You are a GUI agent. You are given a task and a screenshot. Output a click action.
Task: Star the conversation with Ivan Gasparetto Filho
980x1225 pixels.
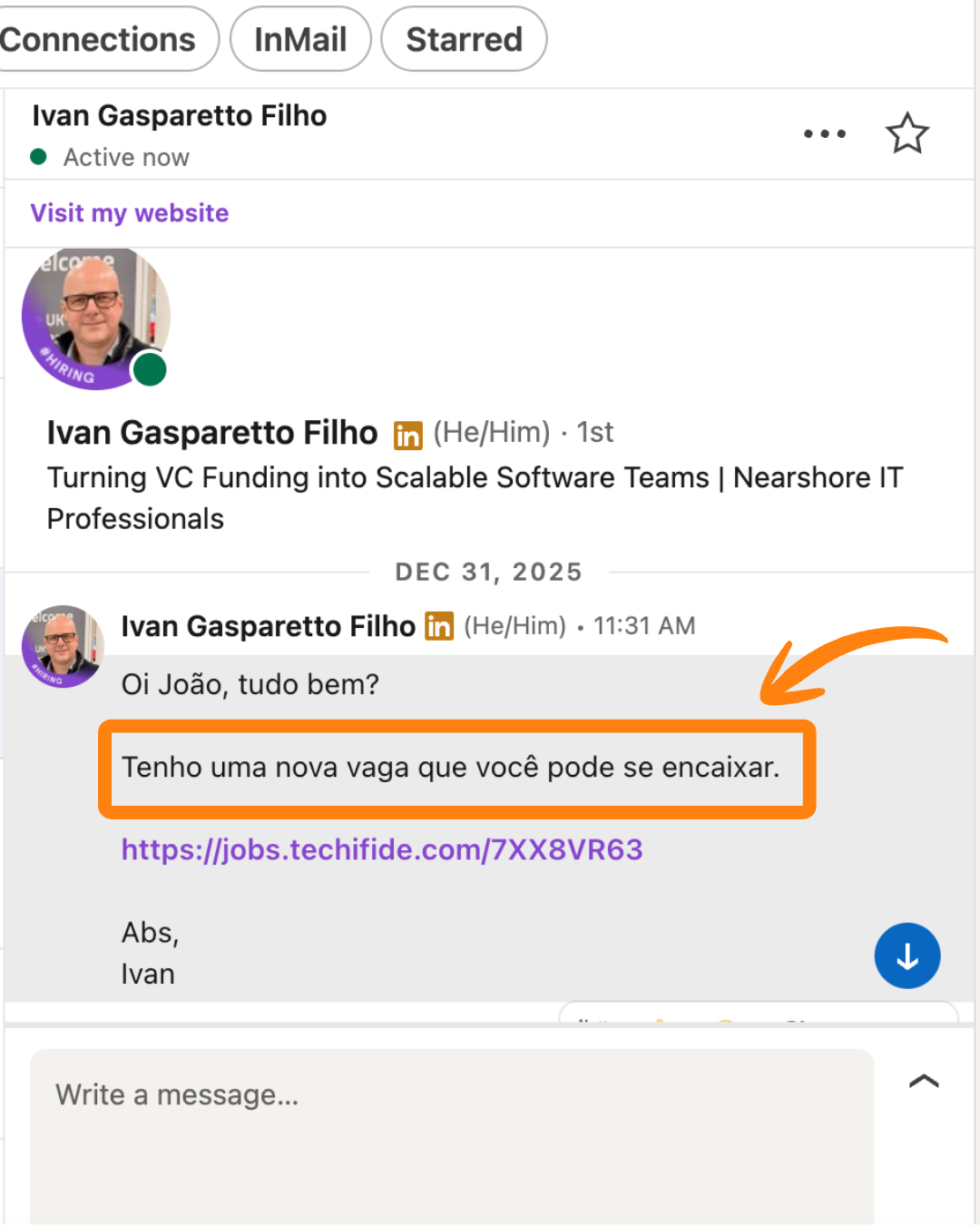906,133
